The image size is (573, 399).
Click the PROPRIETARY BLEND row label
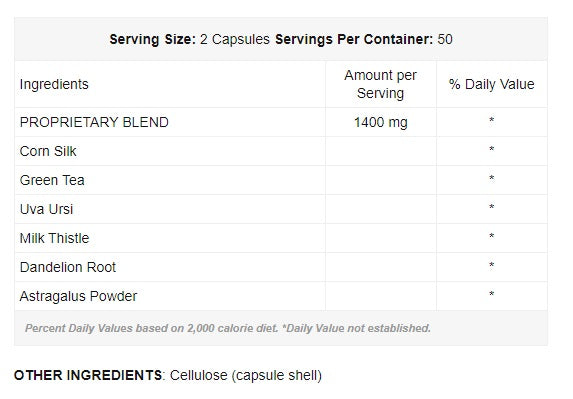(94, 122)
